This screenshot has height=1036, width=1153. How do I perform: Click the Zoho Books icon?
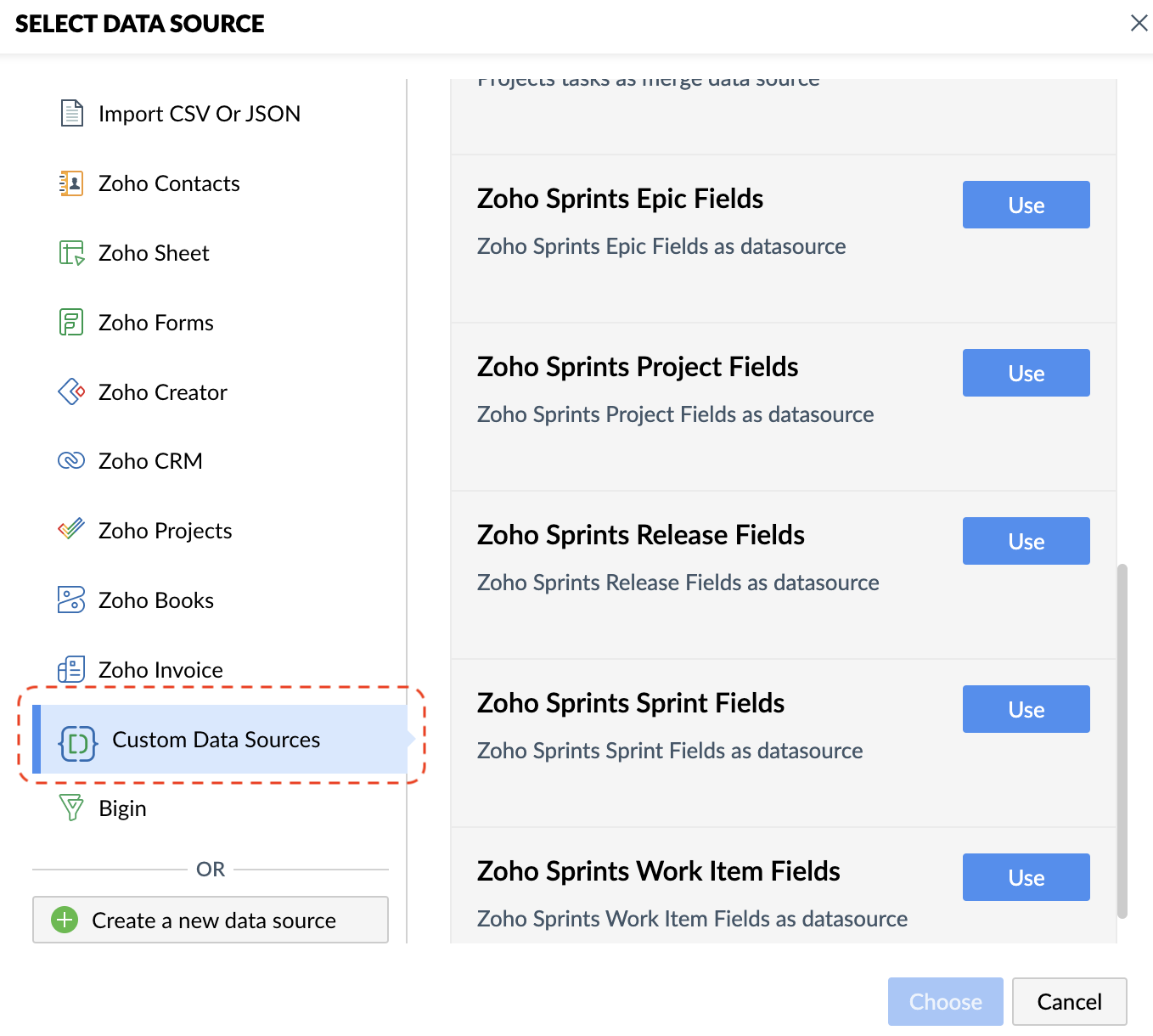coord(71,600)
